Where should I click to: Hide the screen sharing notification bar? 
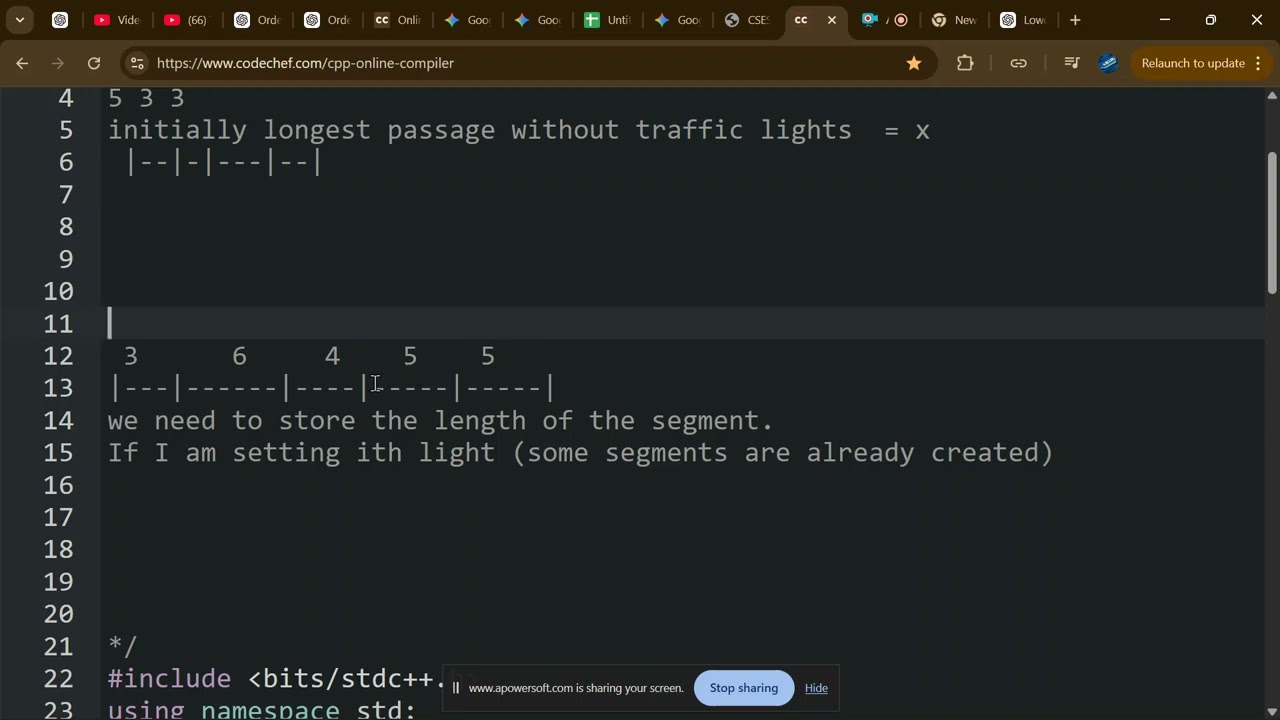click(x=816, y=688)
